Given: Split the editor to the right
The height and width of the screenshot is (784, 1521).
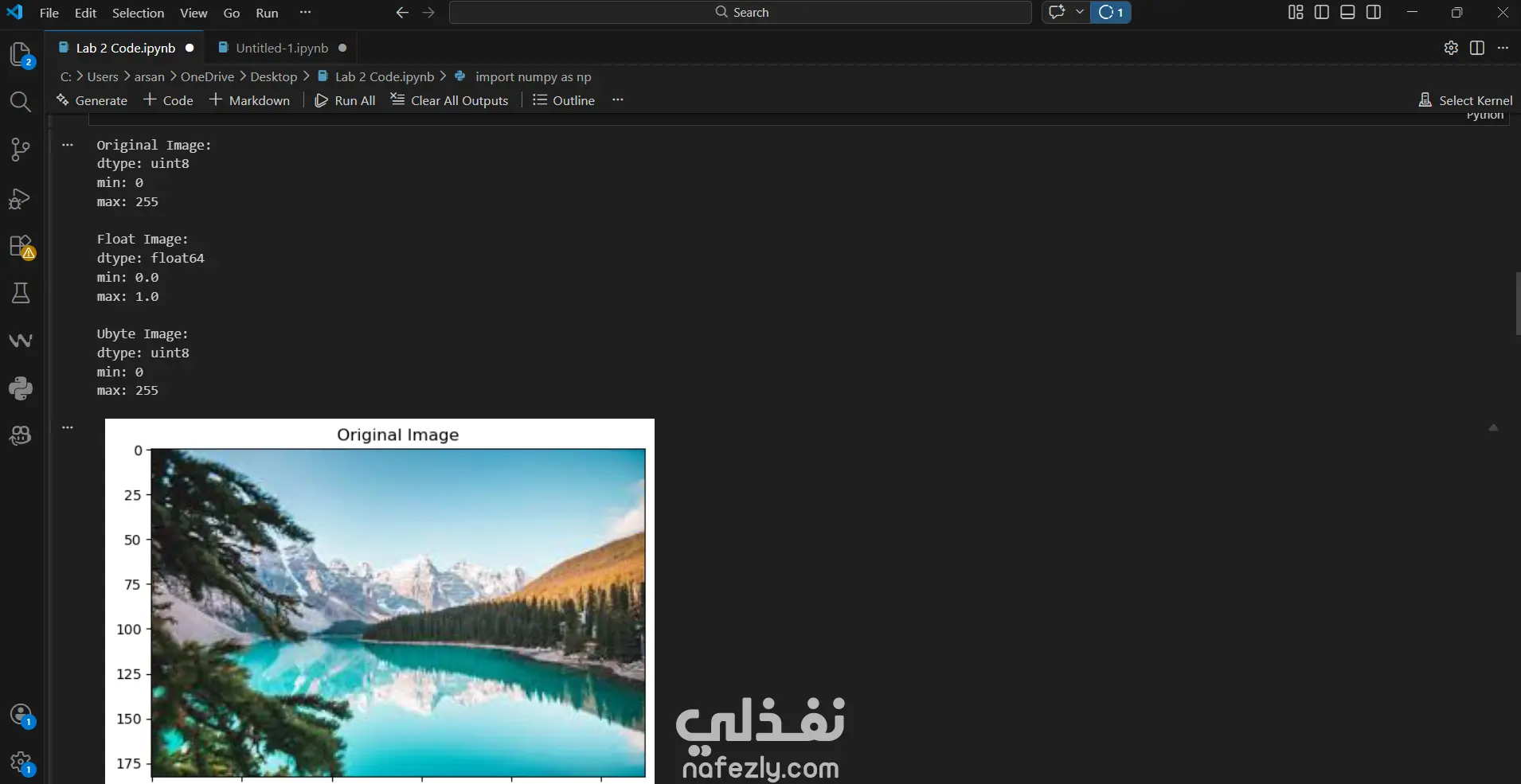Looking at the screenshot, I should [1477, 48].
